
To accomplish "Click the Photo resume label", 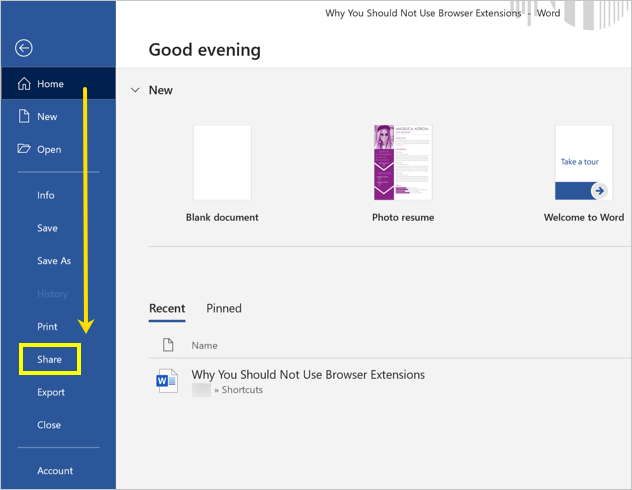I will (403, 218).
